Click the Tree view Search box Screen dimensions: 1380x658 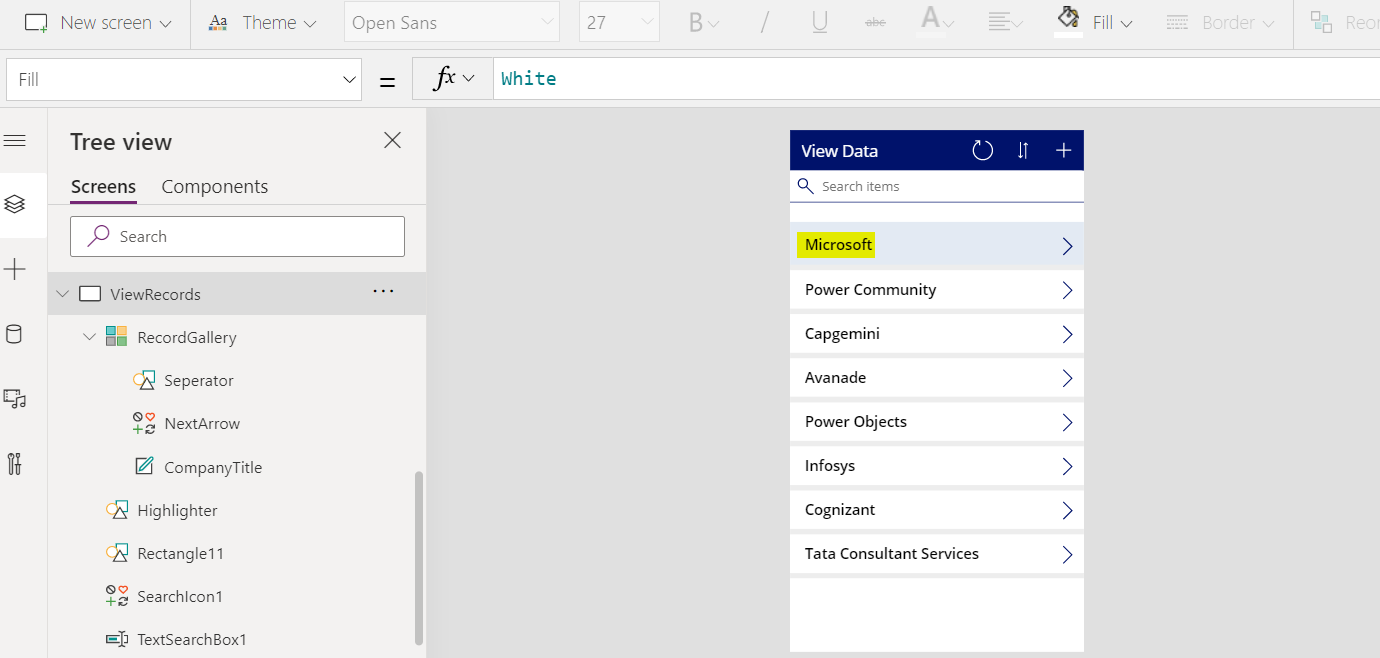(237, 236)
